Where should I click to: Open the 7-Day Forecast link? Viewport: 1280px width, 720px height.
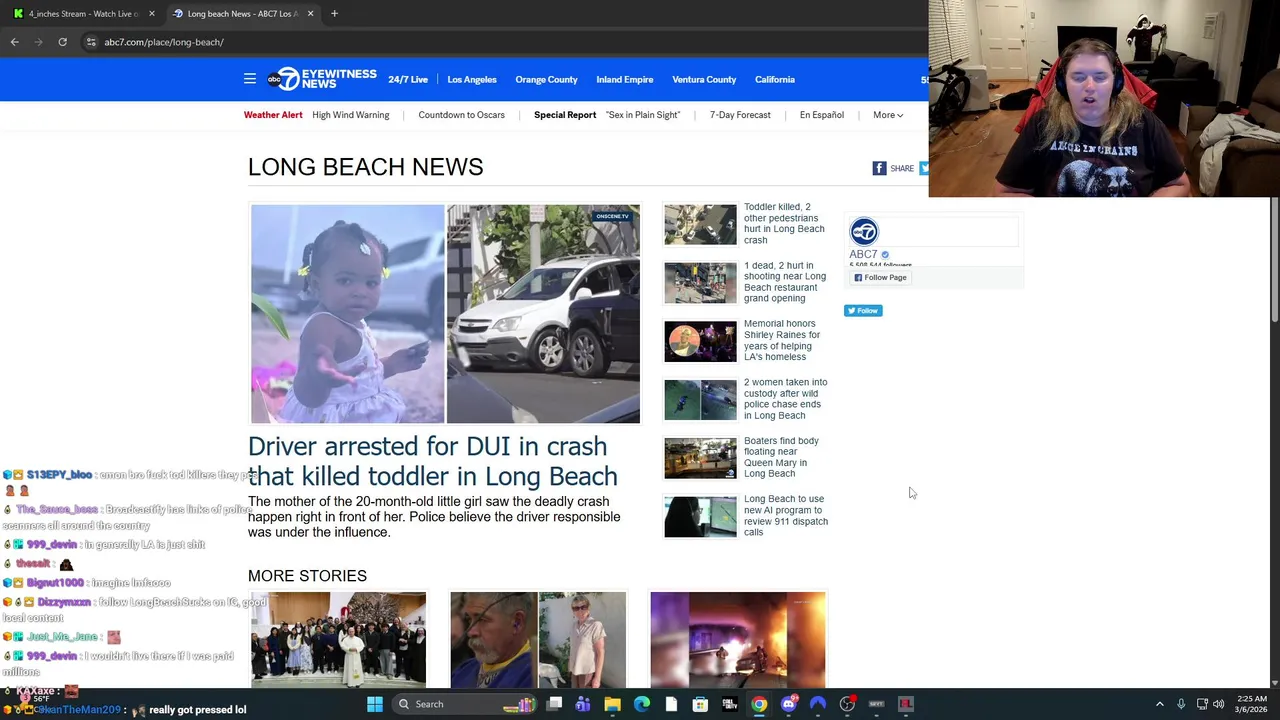[740, 115]
